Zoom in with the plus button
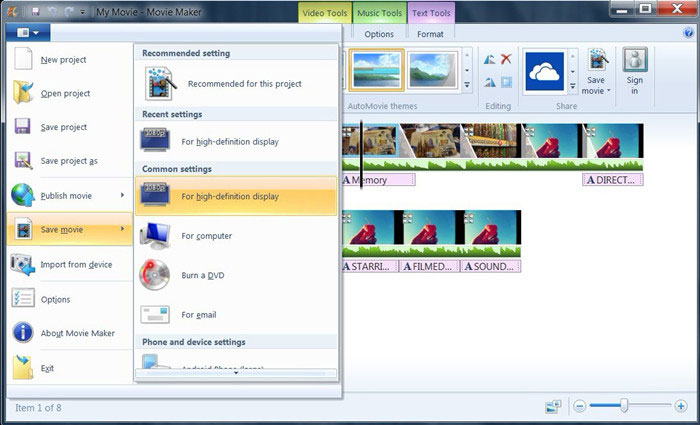Image resolution: width=700 pixels, height=425 pixels. 681,406
